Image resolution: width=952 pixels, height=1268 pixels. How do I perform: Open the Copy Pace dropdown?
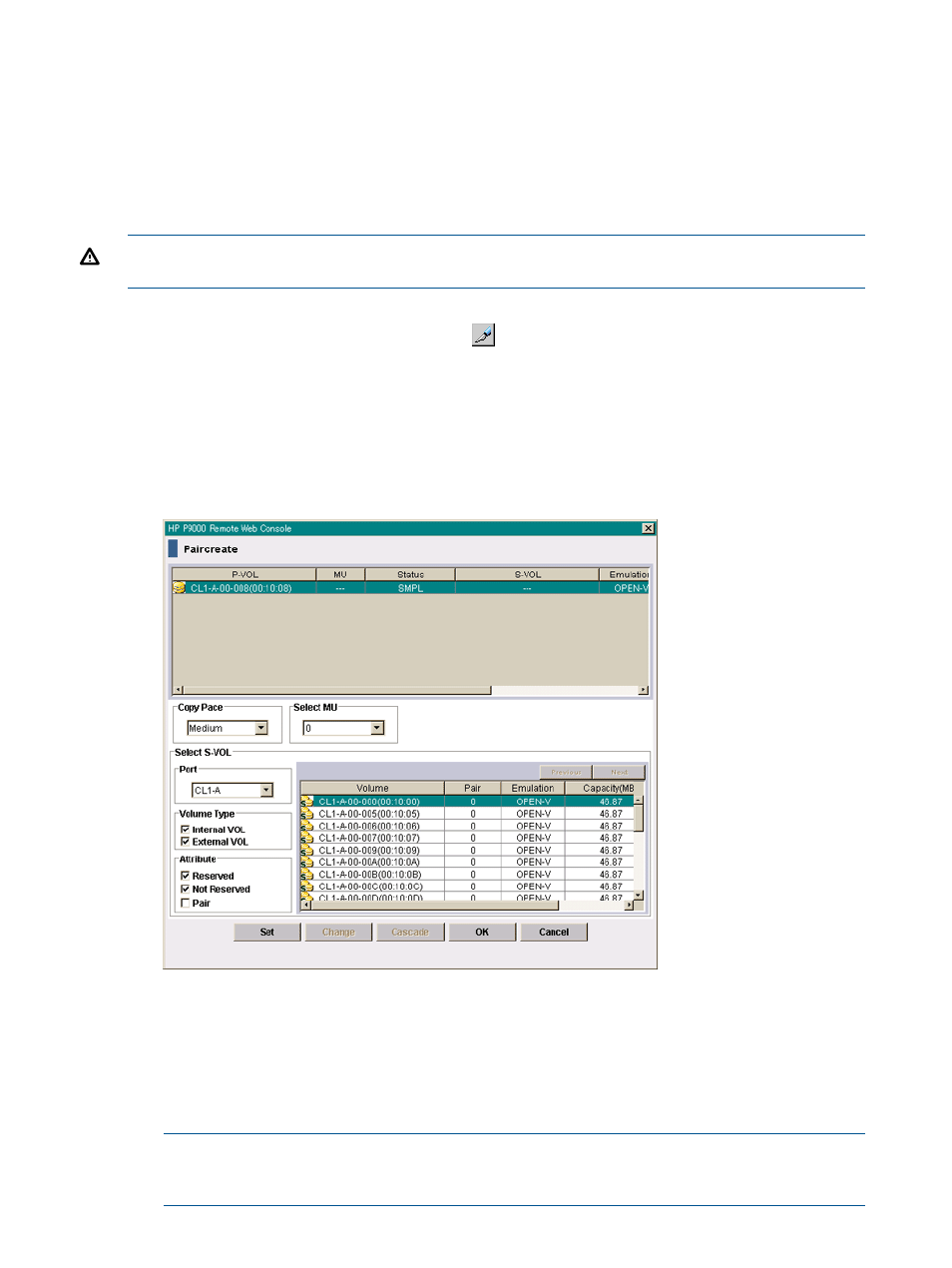261,728
